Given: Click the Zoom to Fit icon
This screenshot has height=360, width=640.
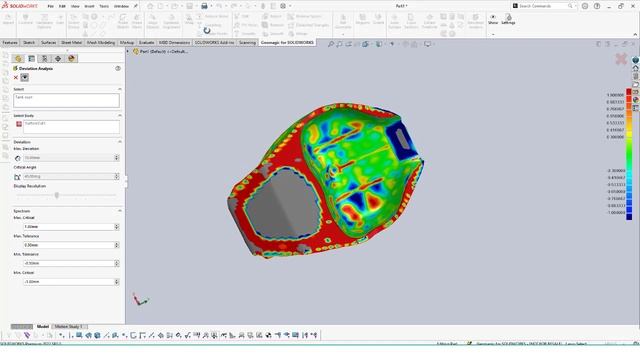Looking at the screenshot, I should [x=331, y=44].
